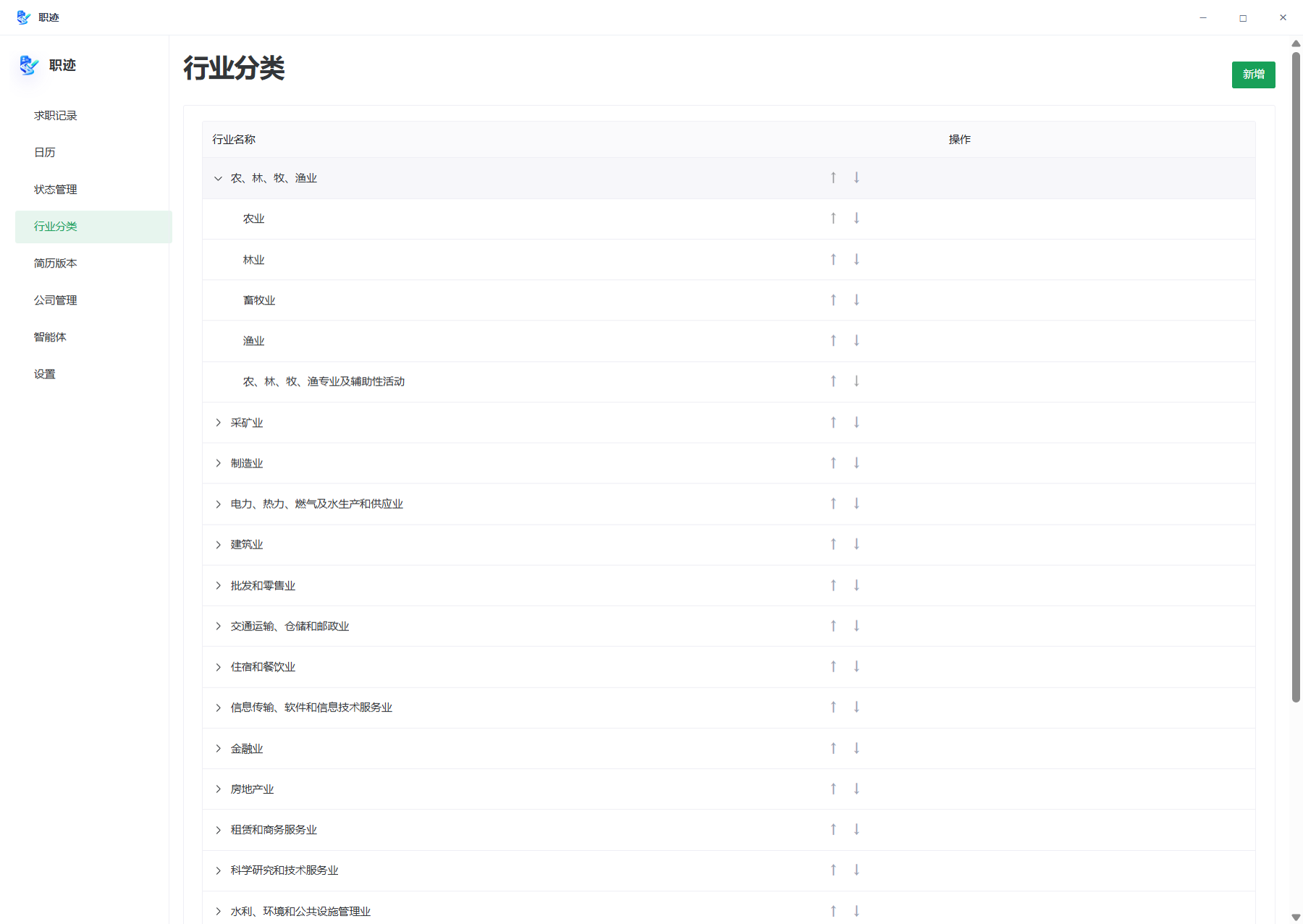Collapse the 农、林、牧、渔业 category

tap(218, 178)
